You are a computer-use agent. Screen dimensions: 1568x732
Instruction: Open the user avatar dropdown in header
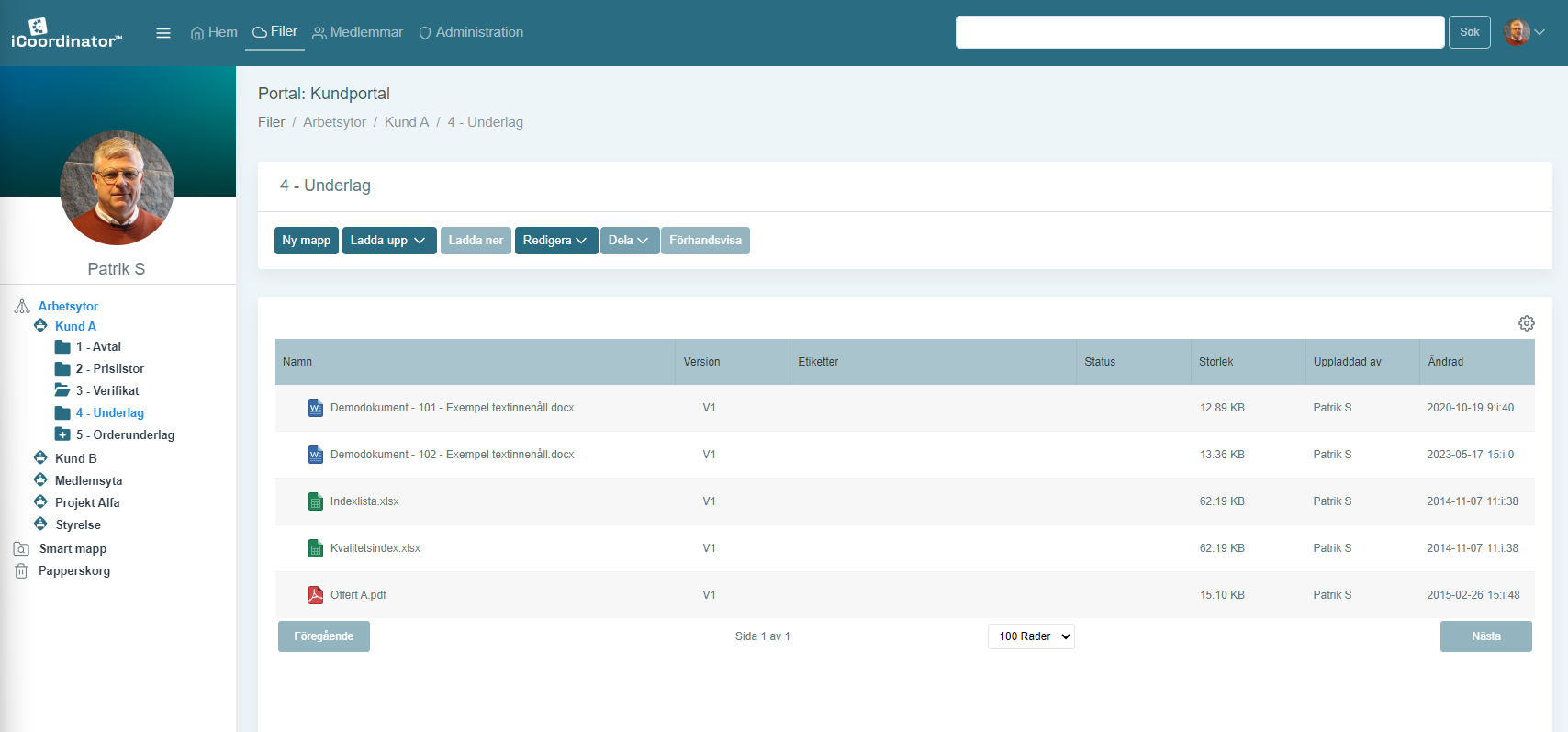click(x=1525, y=32)
